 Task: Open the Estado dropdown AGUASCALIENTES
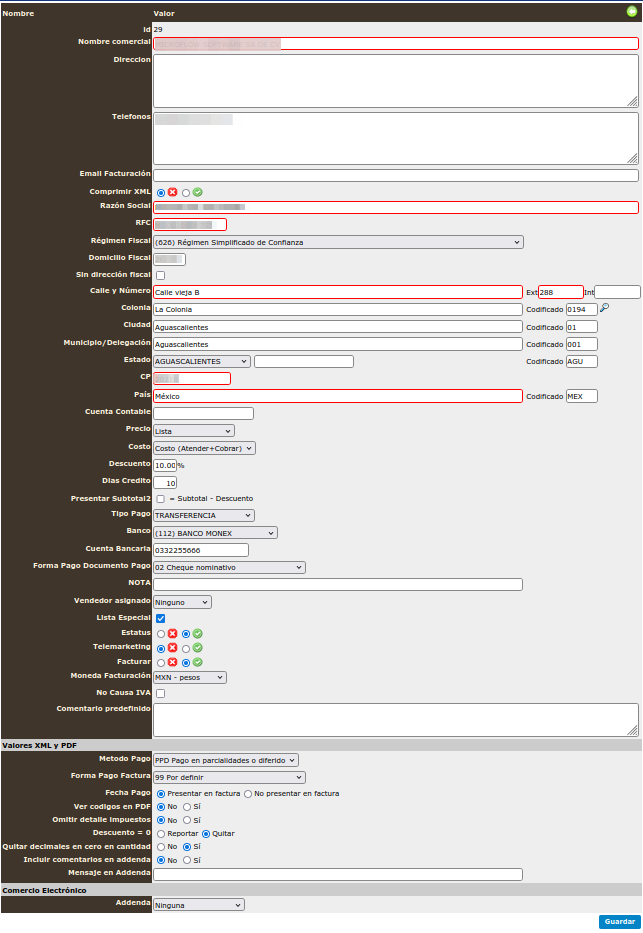click(x=202, y=361)
